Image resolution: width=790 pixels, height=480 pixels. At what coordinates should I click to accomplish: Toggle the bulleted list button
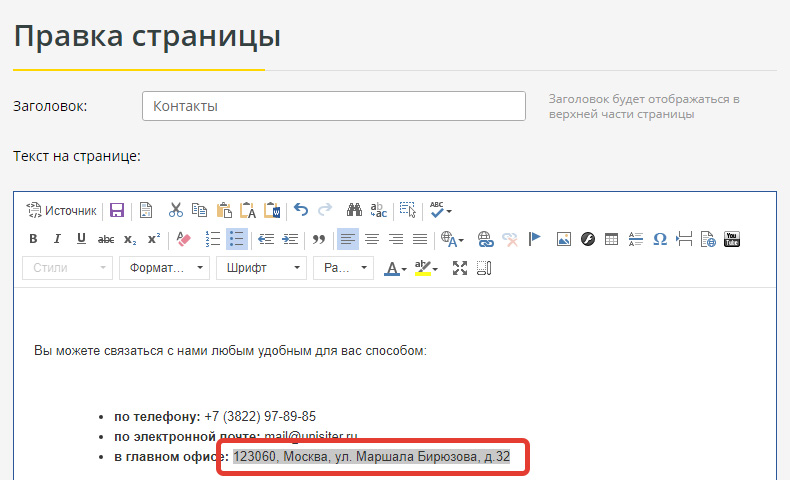click(x=236, y=239)
